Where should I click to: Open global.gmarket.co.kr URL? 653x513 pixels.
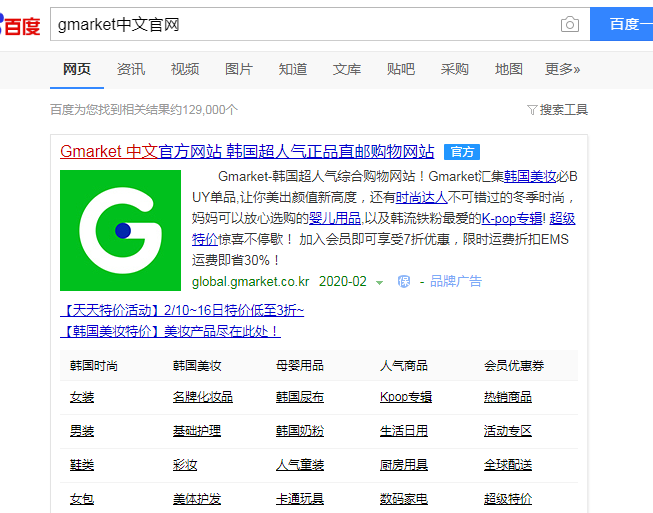pyautogui.click(x=250, y=282)
